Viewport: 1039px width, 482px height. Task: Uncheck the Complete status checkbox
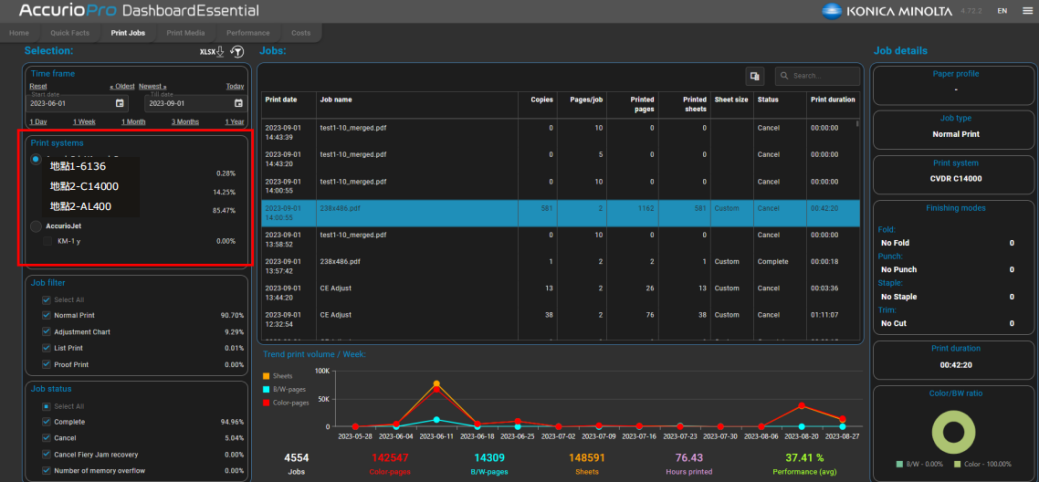tap(46, 422)
